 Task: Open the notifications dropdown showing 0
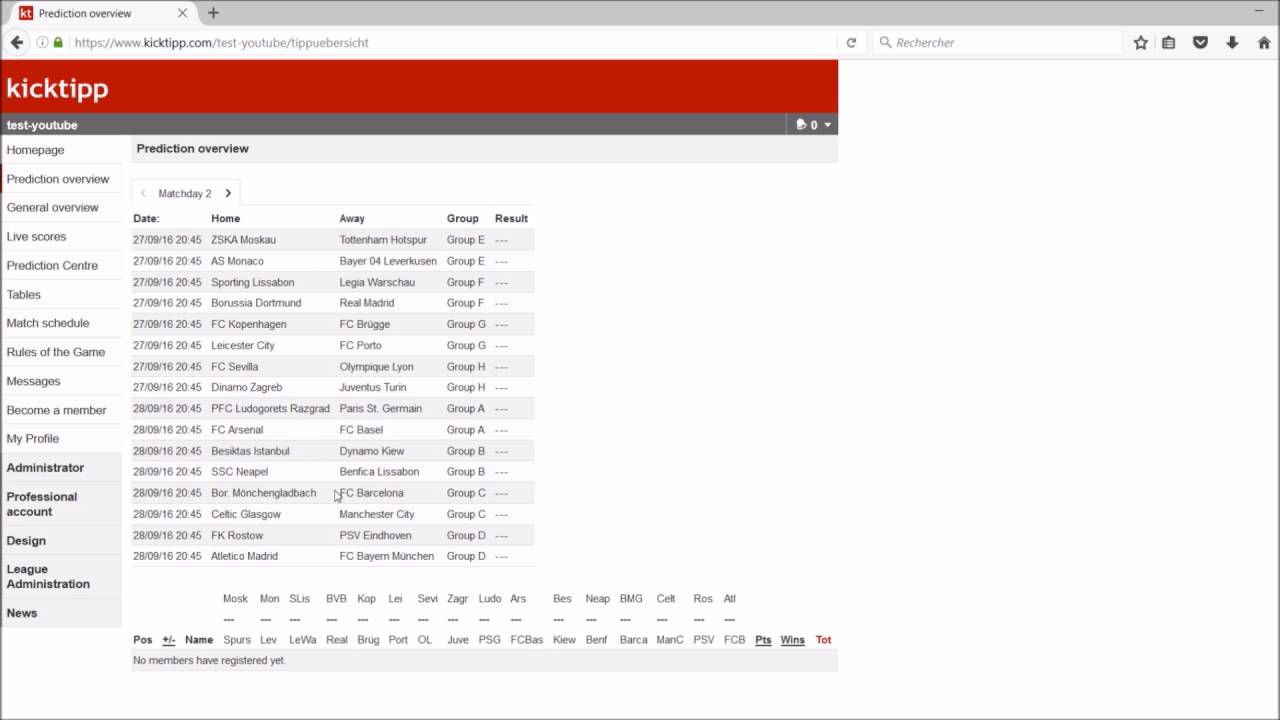(814, 125)
